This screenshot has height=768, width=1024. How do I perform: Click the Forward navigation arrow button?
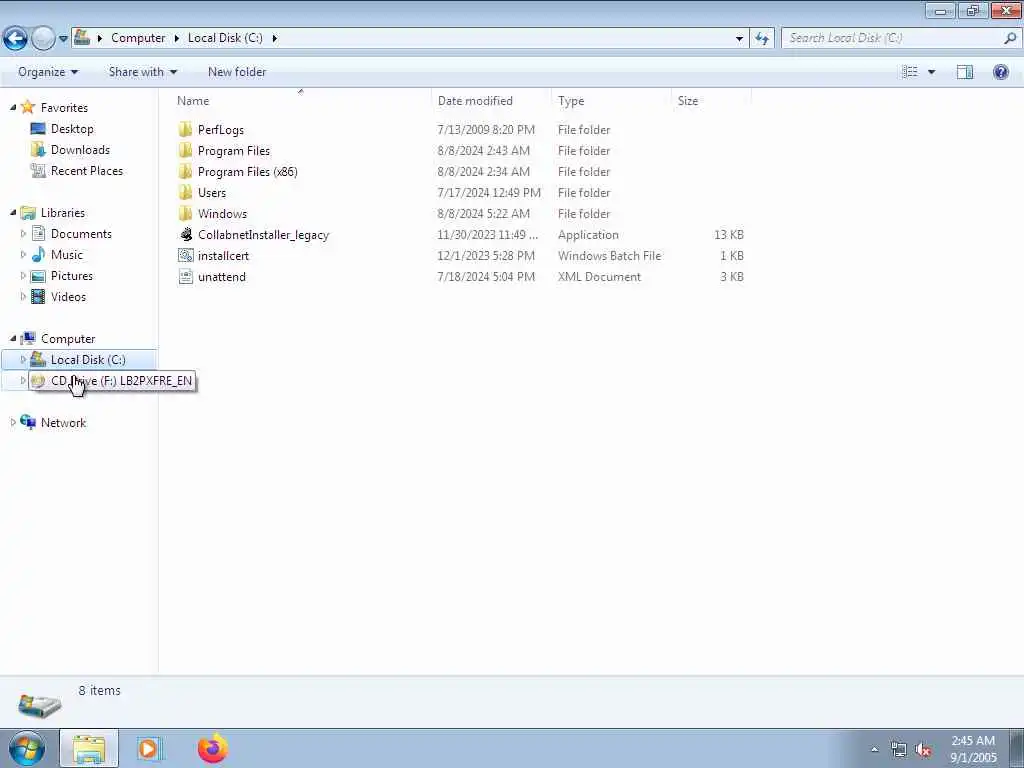pos(43,39)
